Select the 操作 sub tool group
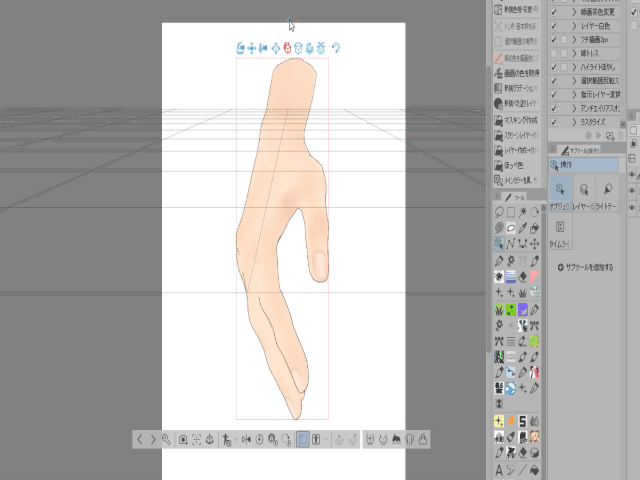The height and width of the screenshot is (480, 640). click(x=584, y=165)
